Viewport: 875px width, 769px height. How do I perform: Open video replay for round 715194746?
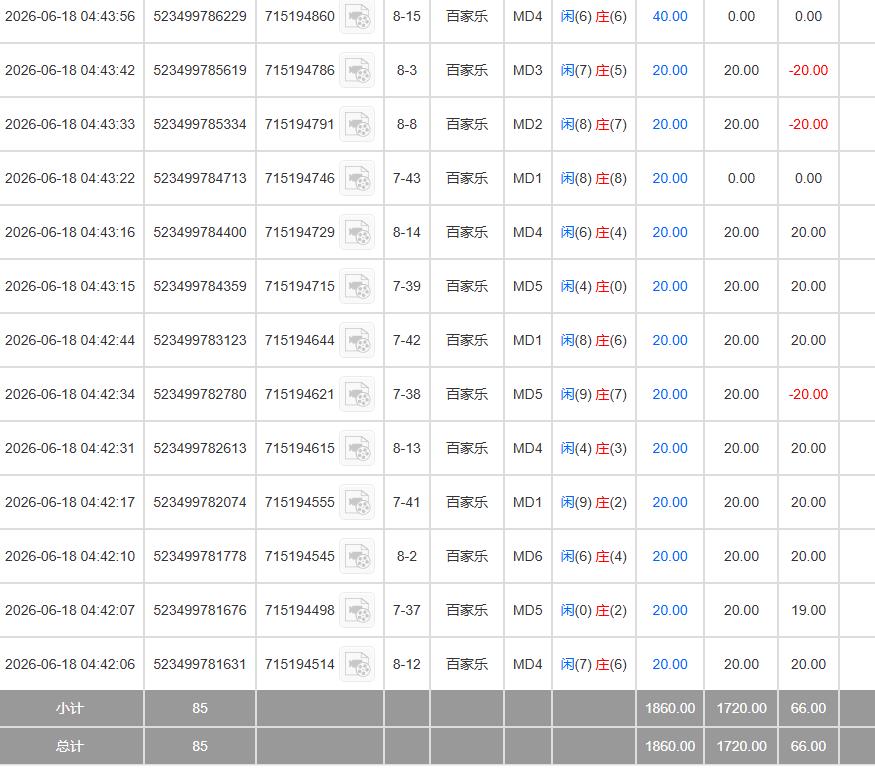pos(357,179)
